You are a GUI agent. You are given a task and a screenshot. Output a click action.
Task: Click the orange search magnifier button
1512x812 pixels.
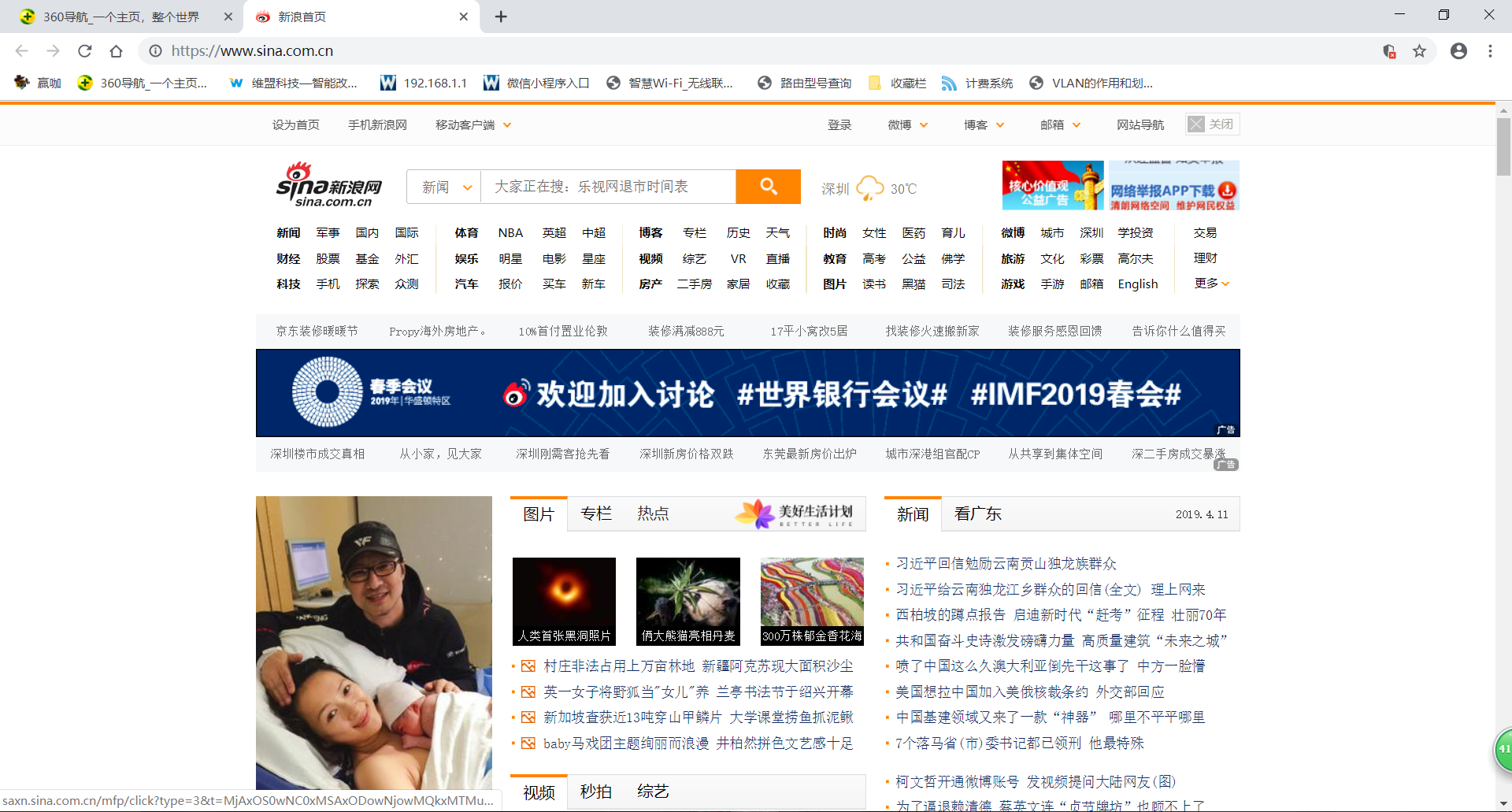pos(768,187)
